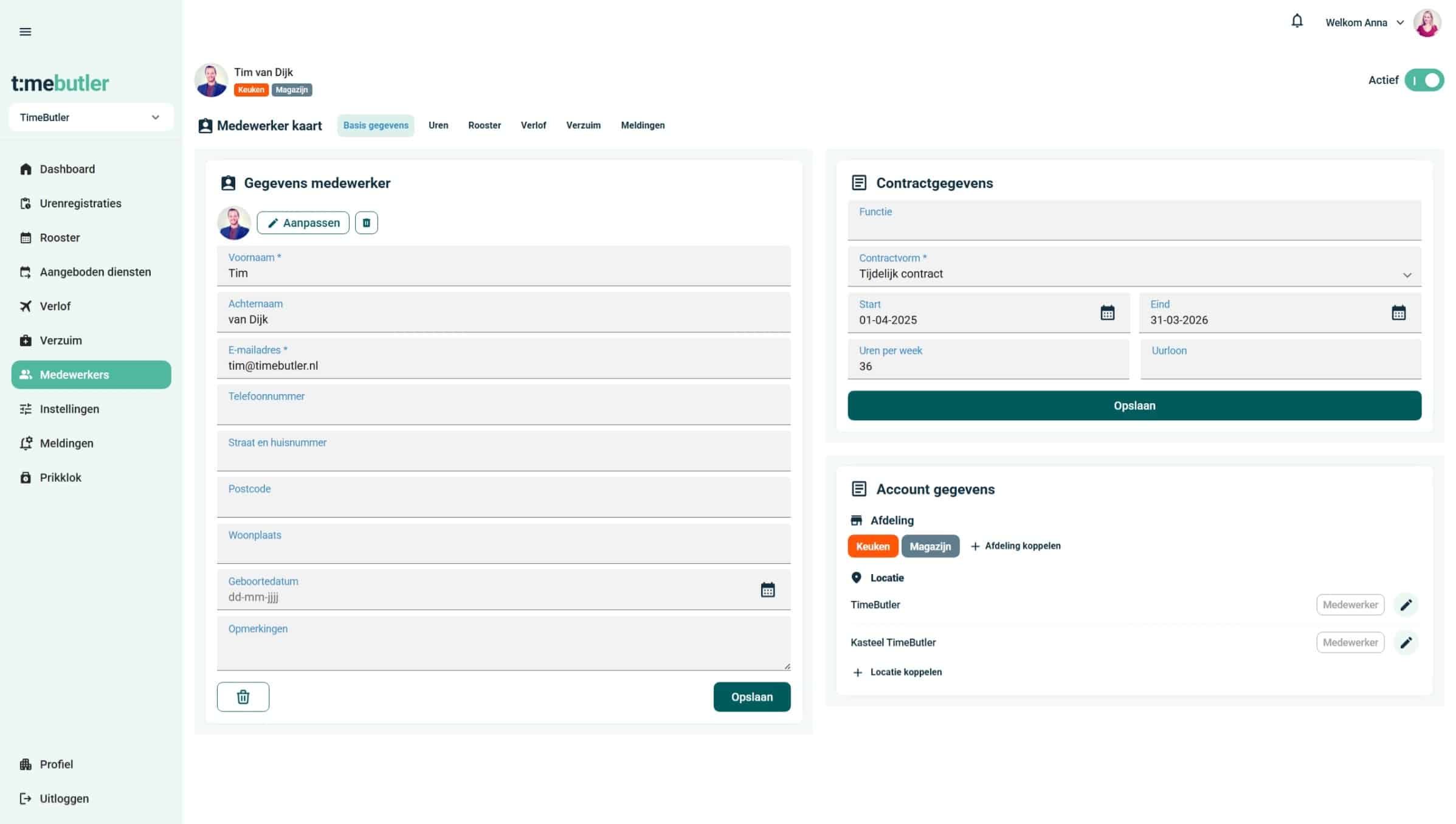Toggle the Actief switch off

click(1424, 80)
